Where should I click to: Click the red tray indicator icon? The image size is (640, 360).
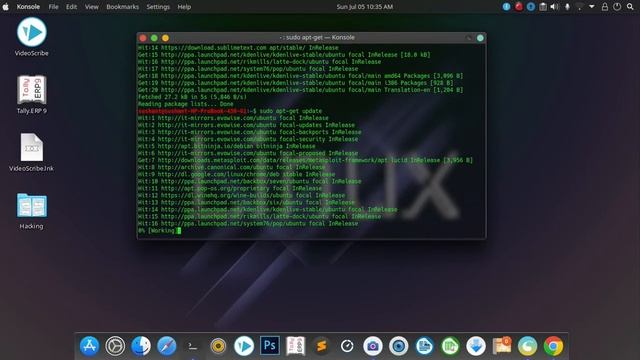click(x=519, y=7)
